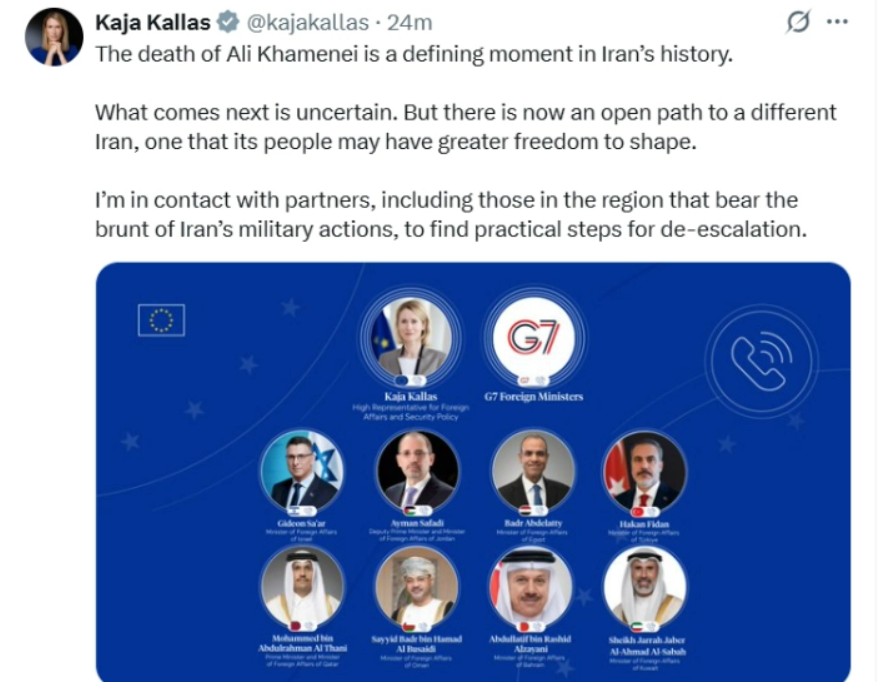Viewport: 892px width, 693px height.
Task: Open the three-dot more options menu
Action: (x=837, y=23)
